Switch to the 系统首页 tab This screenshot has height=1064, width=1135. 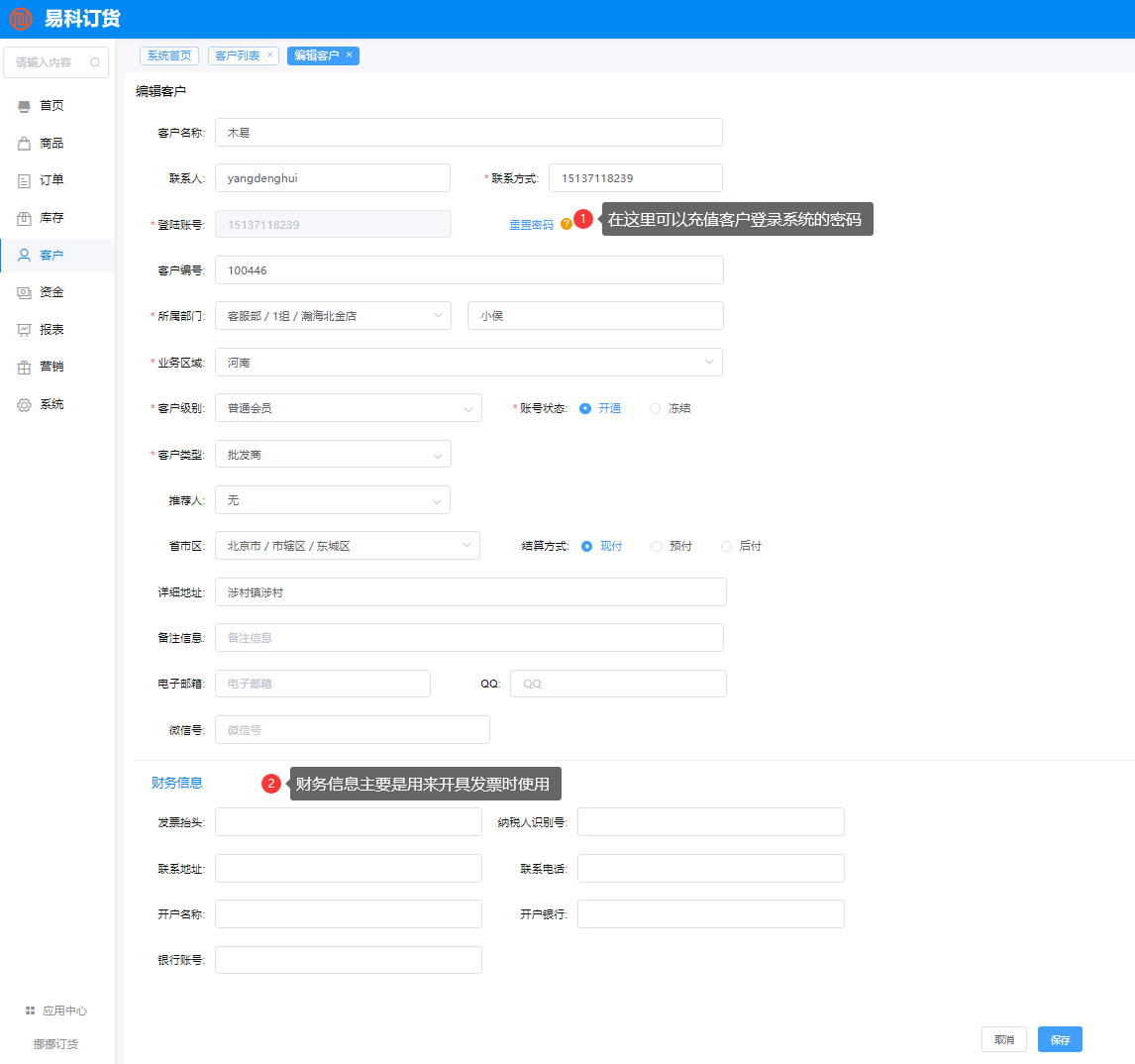169,55
